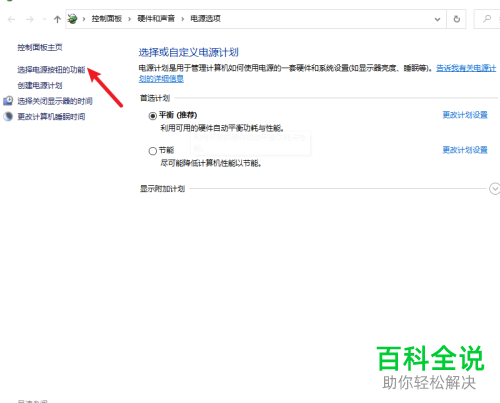Click the Control Panel icon in address bar

tap(72, 19)
